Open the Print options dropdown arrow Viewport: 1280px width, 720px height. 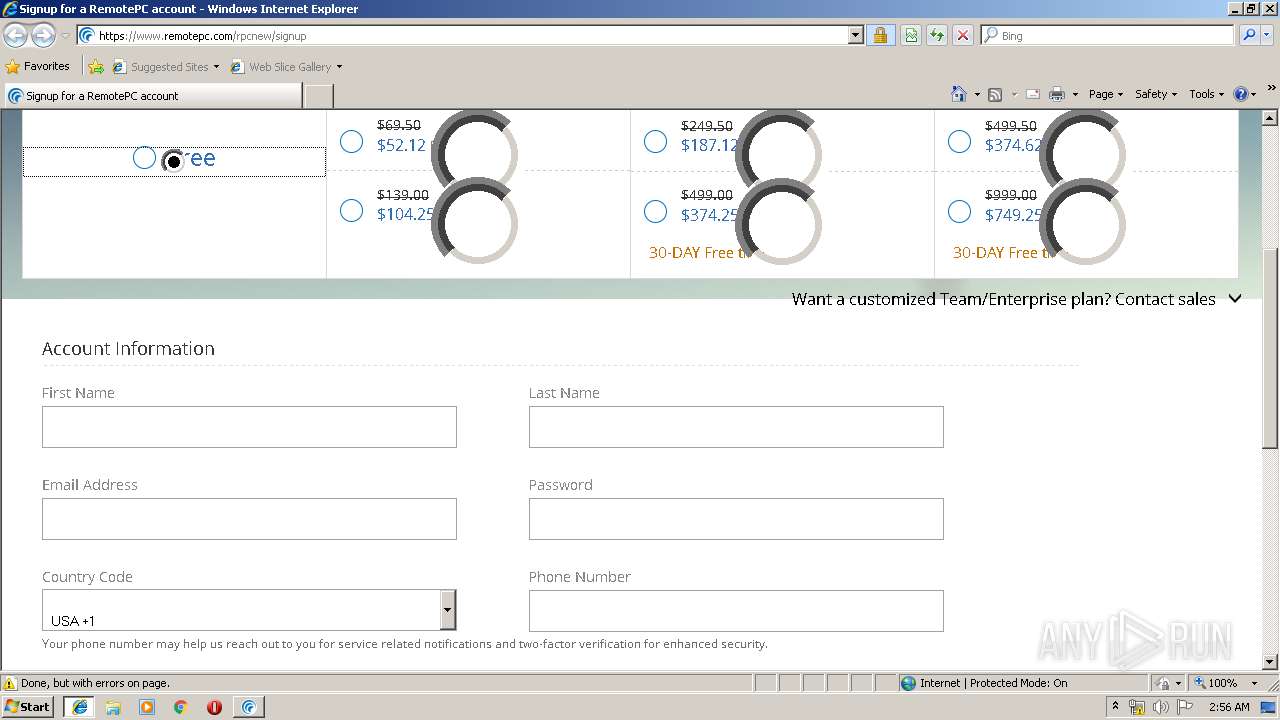coord(1075,94)
